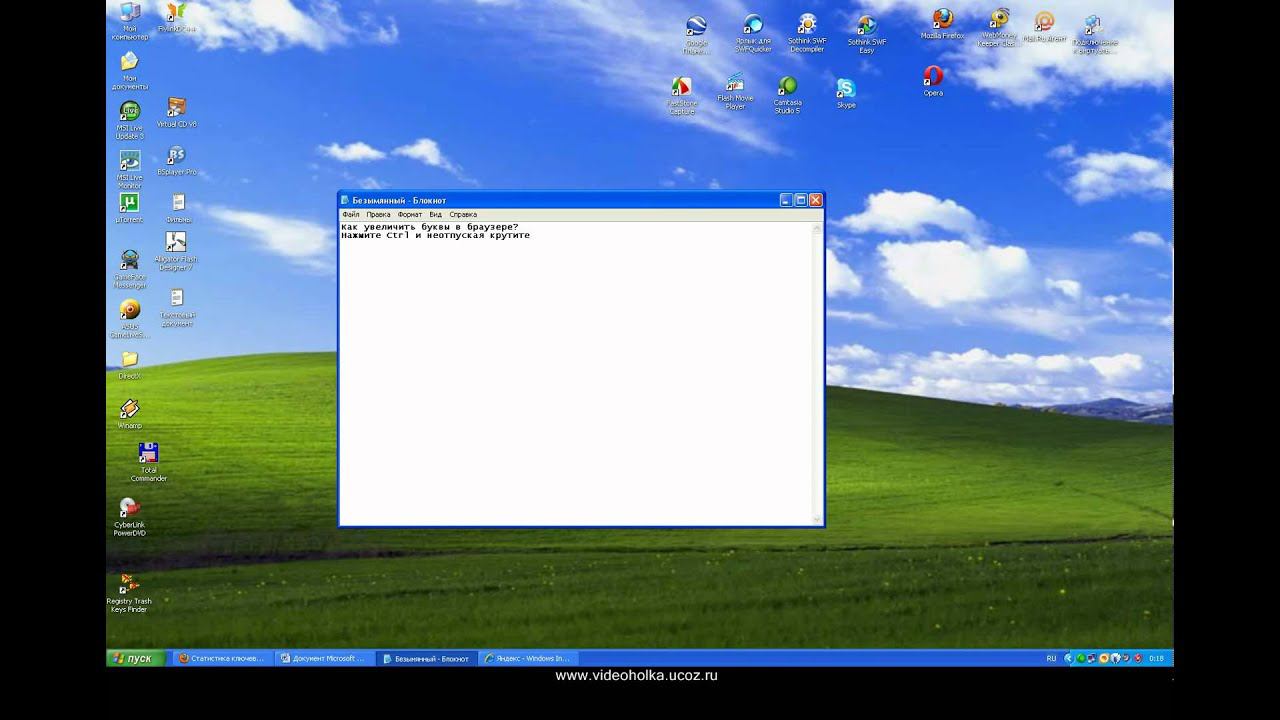Open the Справка menu in Notepad

pyautogui.click(x=463, y=214)
